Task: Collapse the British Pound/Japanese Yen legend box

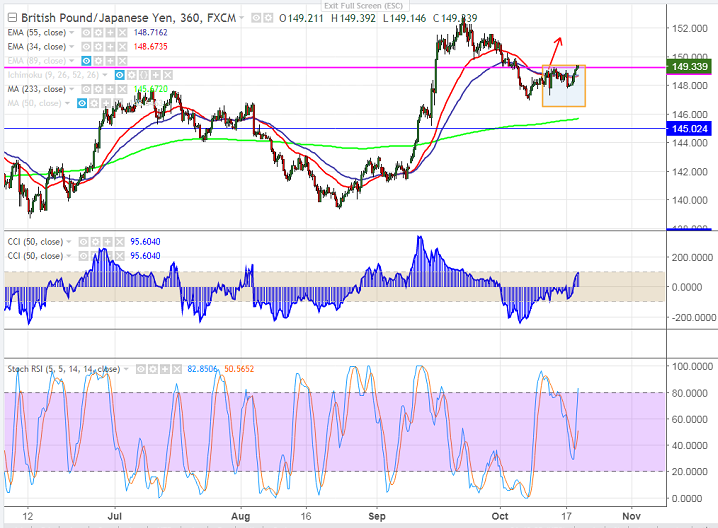Action: 12,18
